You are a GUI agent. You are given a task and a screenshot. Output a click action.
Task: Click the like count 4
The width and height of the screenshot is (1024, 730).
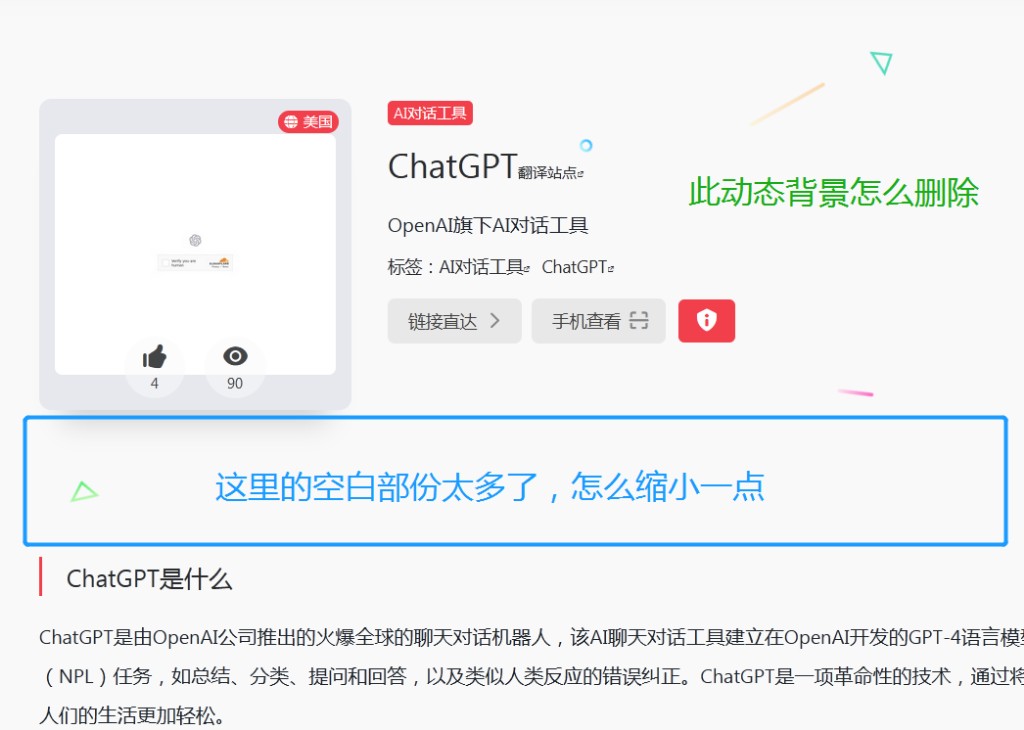[155, 383]
